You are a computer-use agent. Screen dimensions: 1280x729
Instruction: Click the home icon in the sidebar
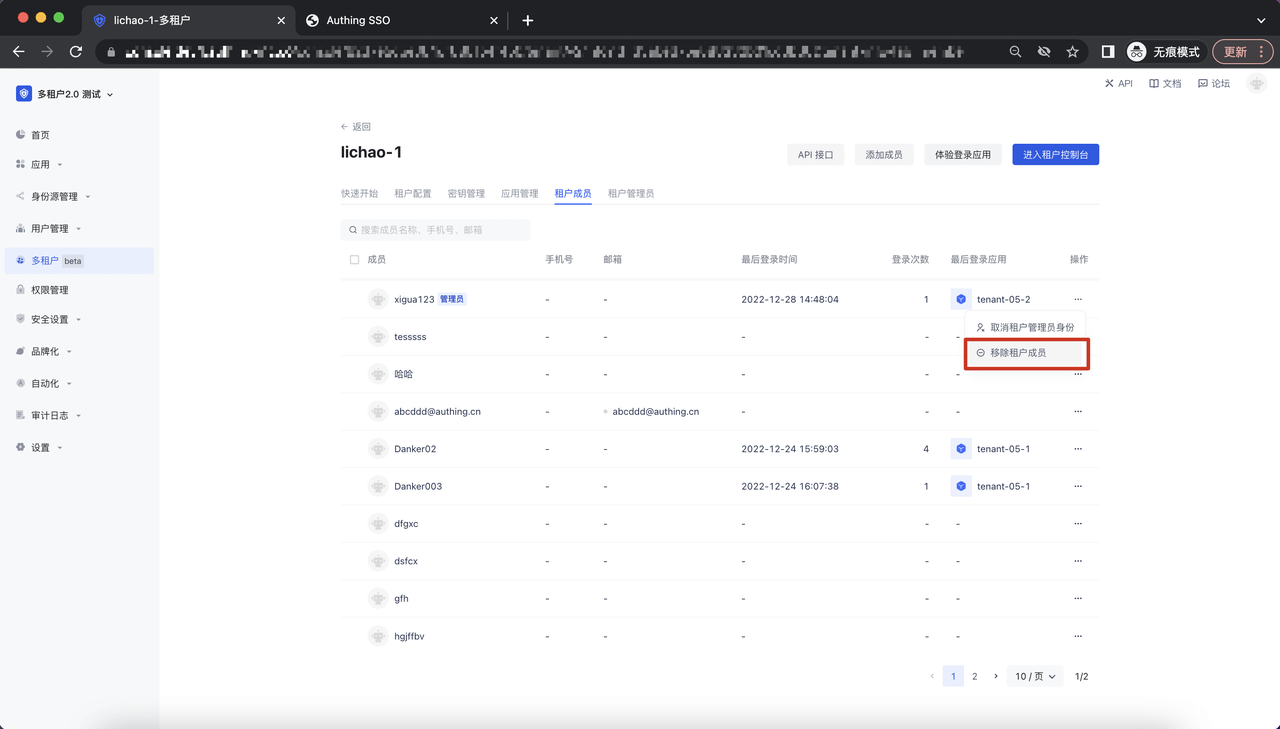(21, 135)
